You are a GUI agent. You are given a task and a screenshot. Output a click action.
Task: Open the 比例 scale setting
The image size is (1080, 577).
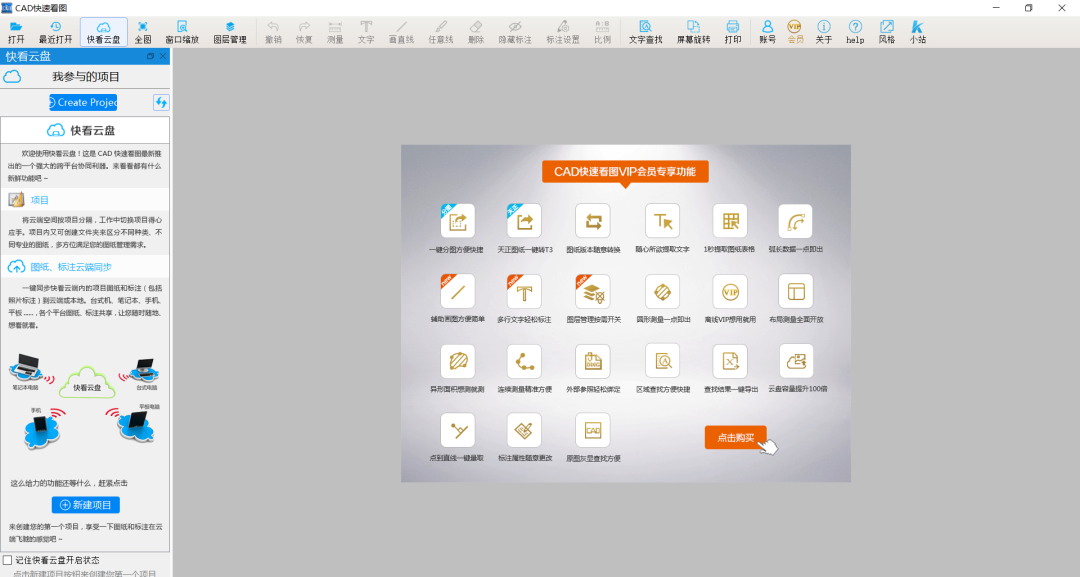tap(602, 32)
